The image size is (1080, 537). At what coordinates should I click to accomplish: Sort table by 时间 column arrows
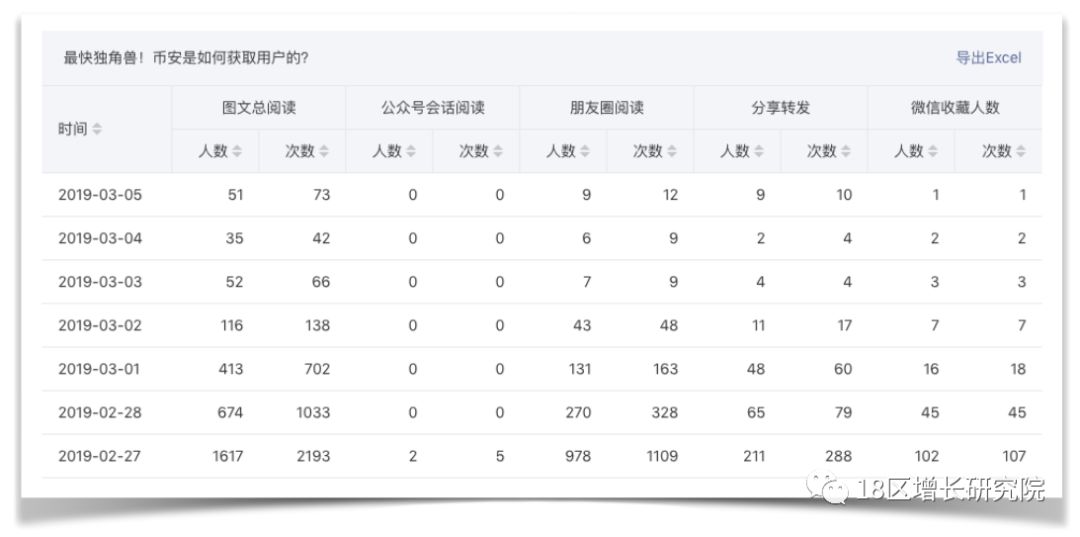[x=97, y=129]
